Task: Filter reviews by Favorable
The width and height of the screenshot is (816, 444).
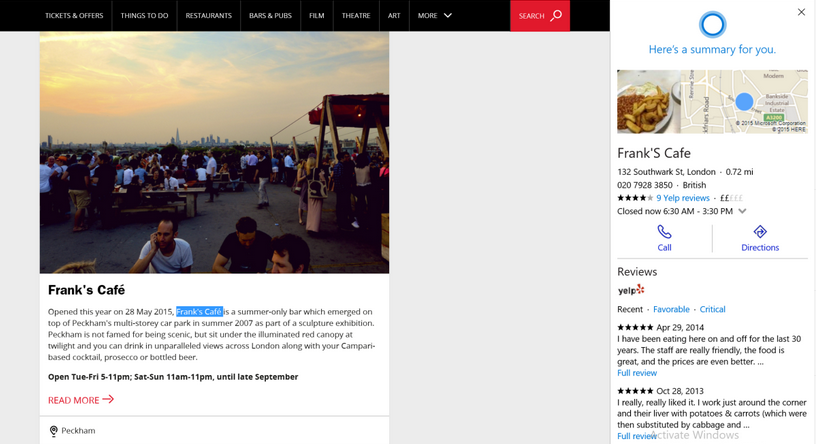Action: point(672,309)
